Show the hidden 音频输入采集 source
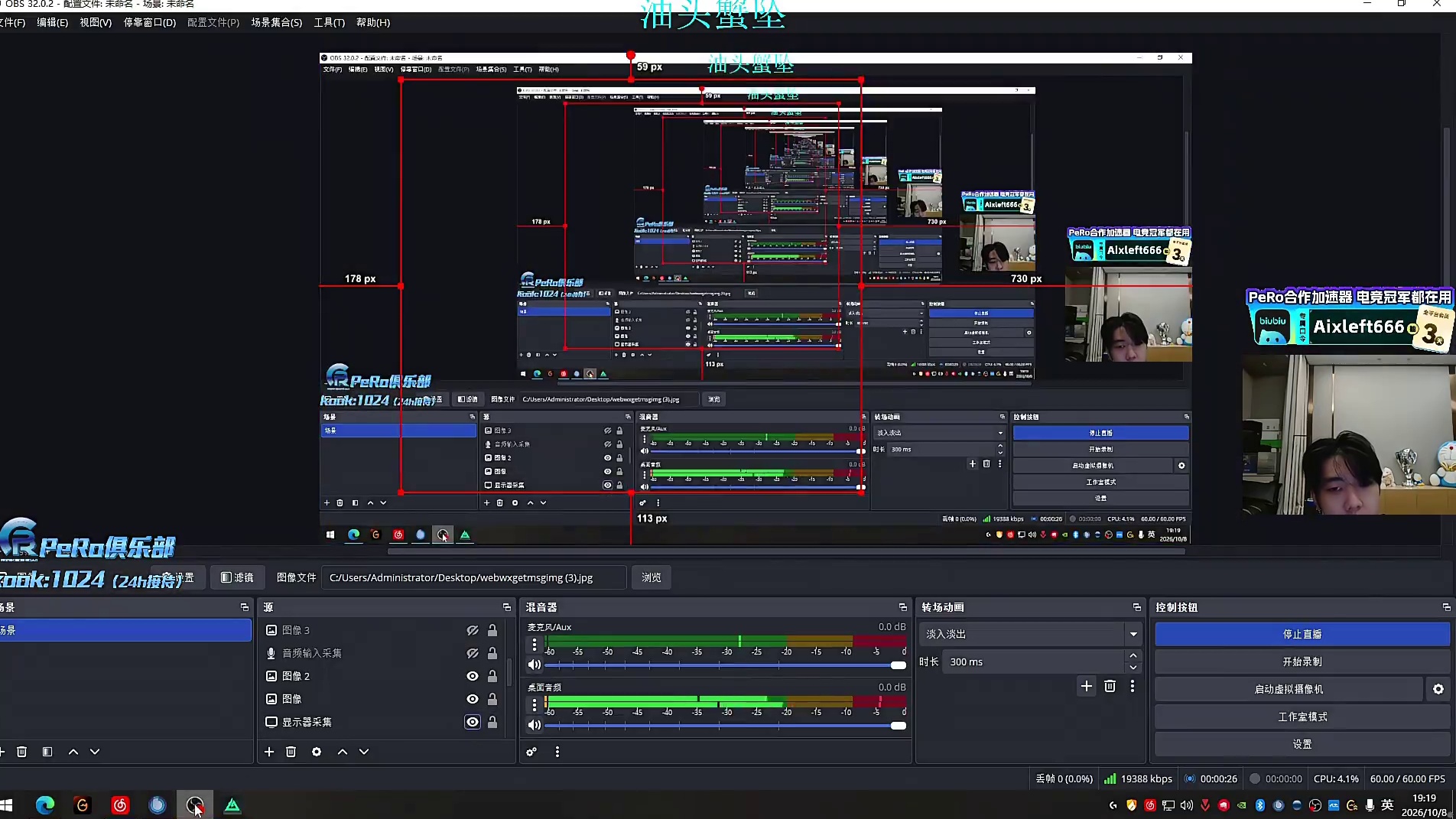 (x=473, y=653)
